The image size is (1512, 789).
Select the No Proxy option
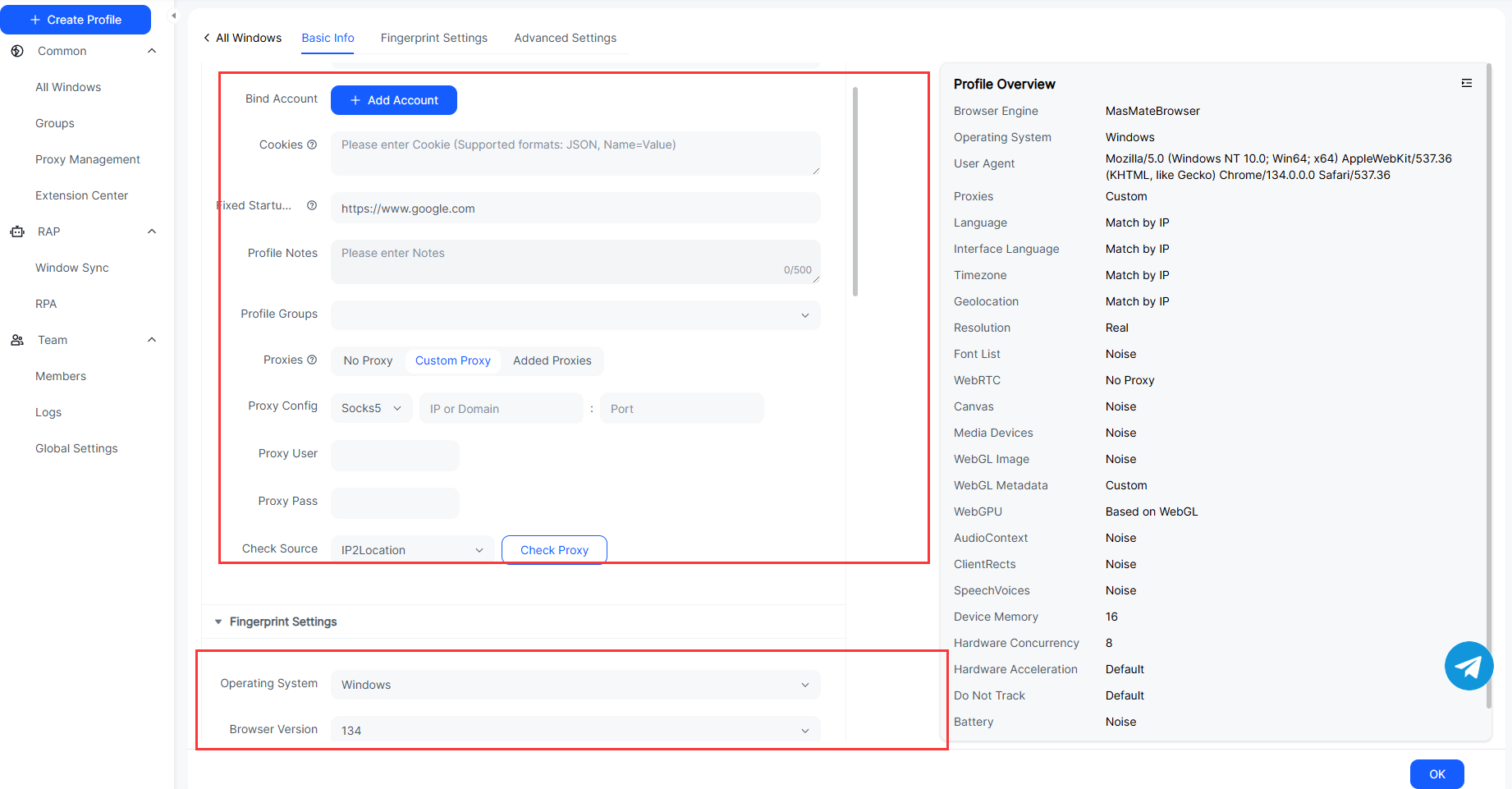[368, 360]
